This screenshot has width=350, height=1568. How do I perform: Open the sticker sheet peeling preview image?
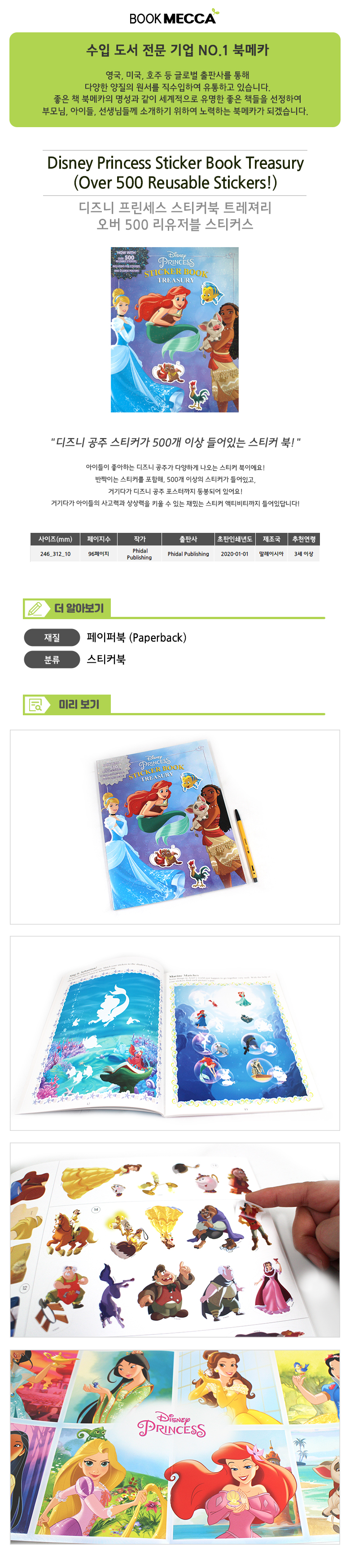coord(175,1239)
